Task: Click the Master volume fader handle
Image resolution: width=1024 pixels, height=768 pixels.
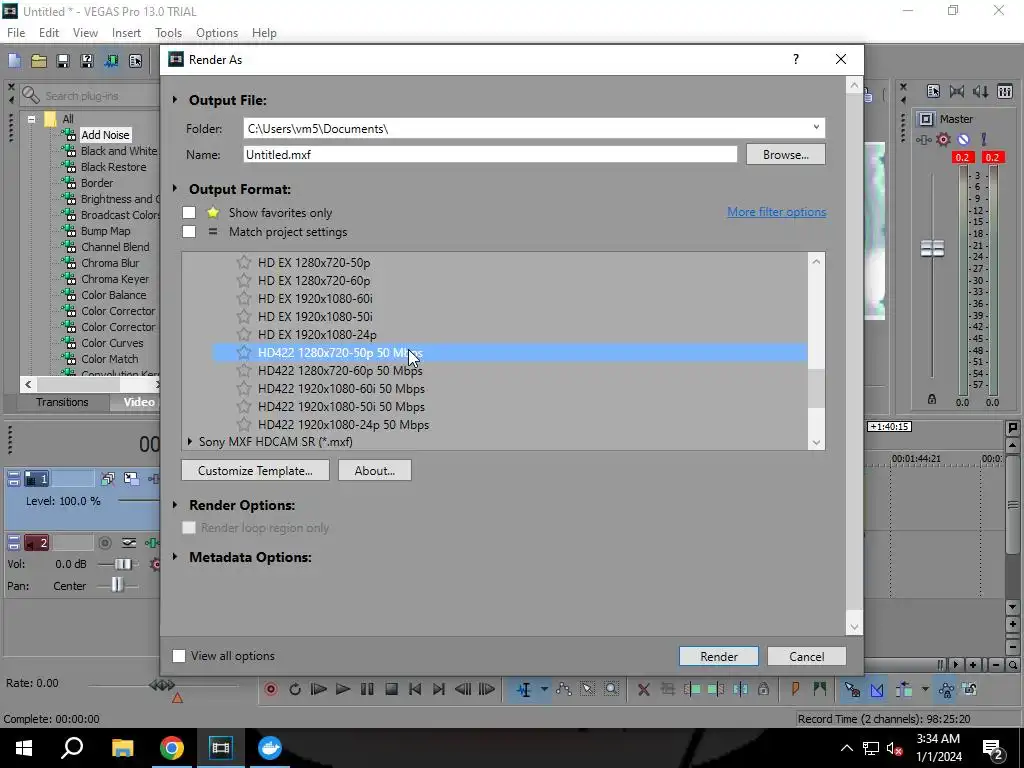Action: (932, 248)
